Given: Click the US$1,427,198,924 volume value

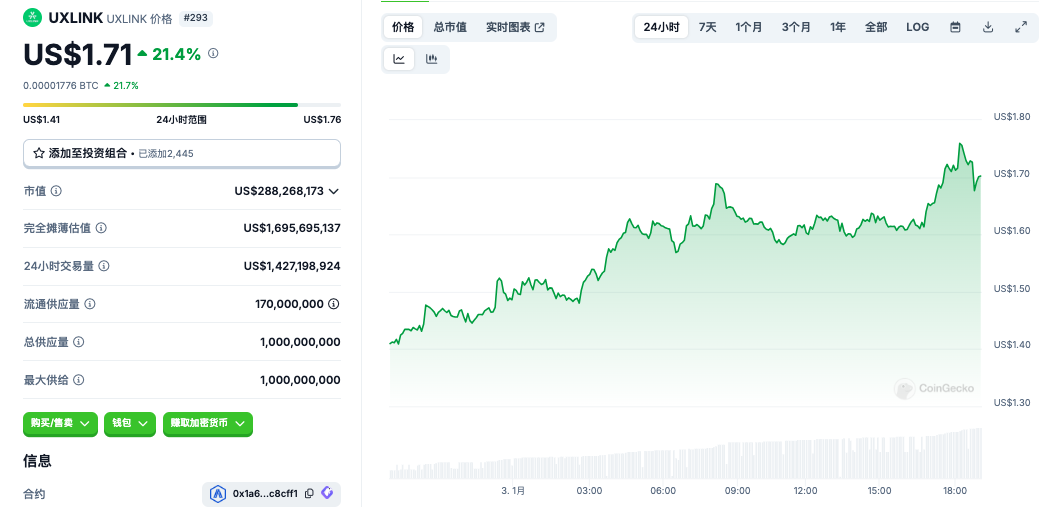Looking at the screenshot, I should [292, 266].
